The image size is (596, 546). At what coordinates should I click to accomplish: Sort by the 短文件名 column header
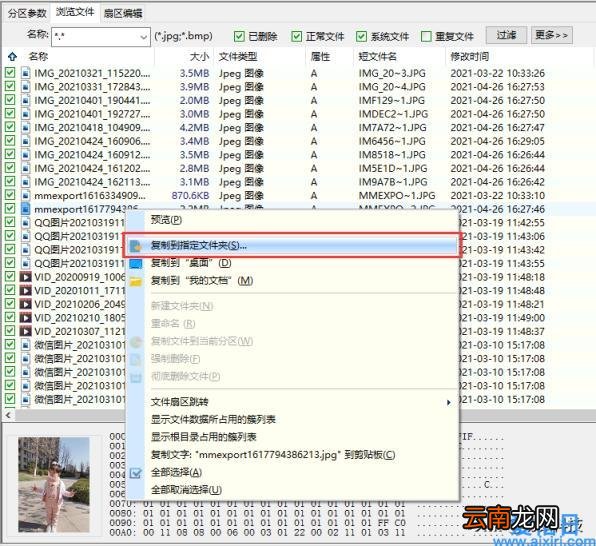377,57
